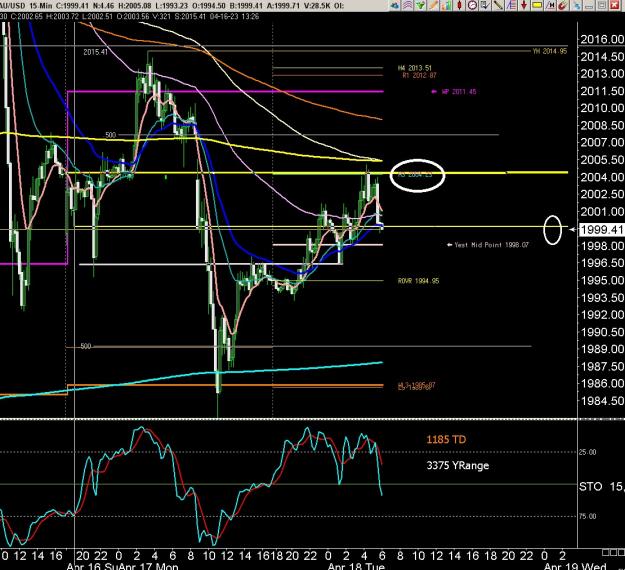
Task: Click the text annotation A icon
Action: pyautogui.click(x=511, y=6)
